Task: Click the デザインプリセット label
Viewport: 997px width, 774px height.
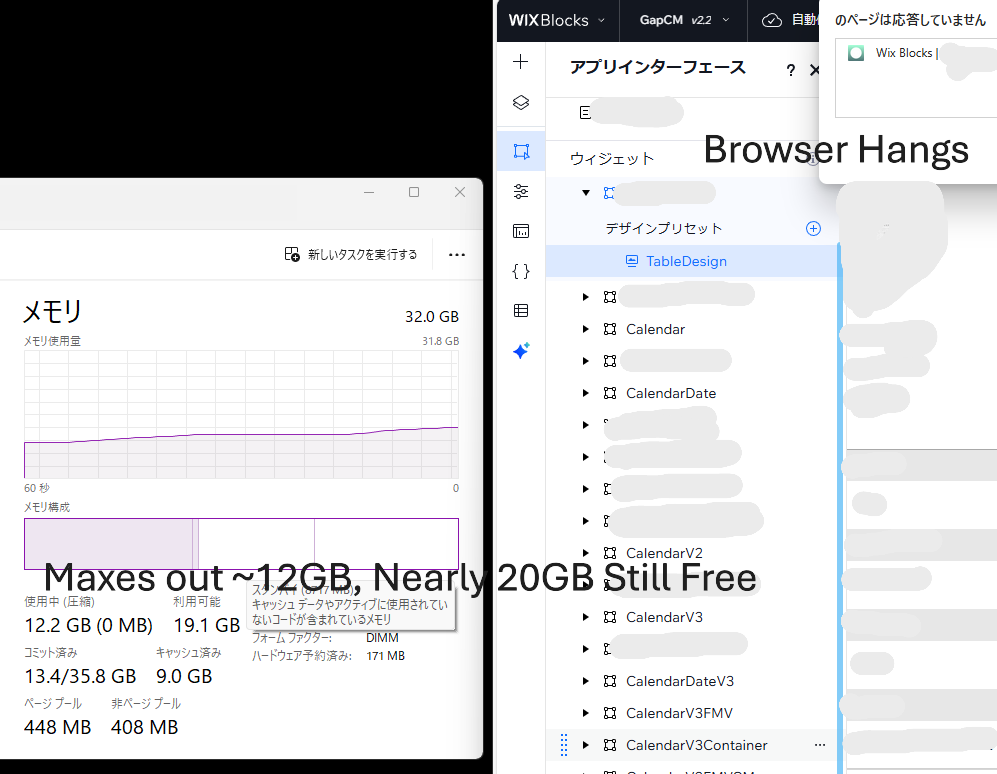Action: (x=663, y=228)
